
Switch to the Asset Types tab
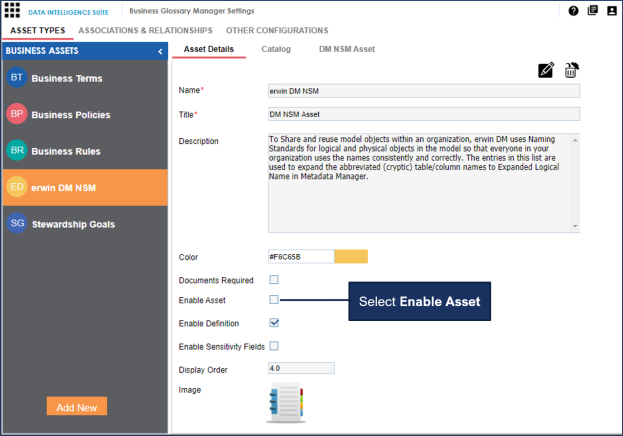(38, 31)
